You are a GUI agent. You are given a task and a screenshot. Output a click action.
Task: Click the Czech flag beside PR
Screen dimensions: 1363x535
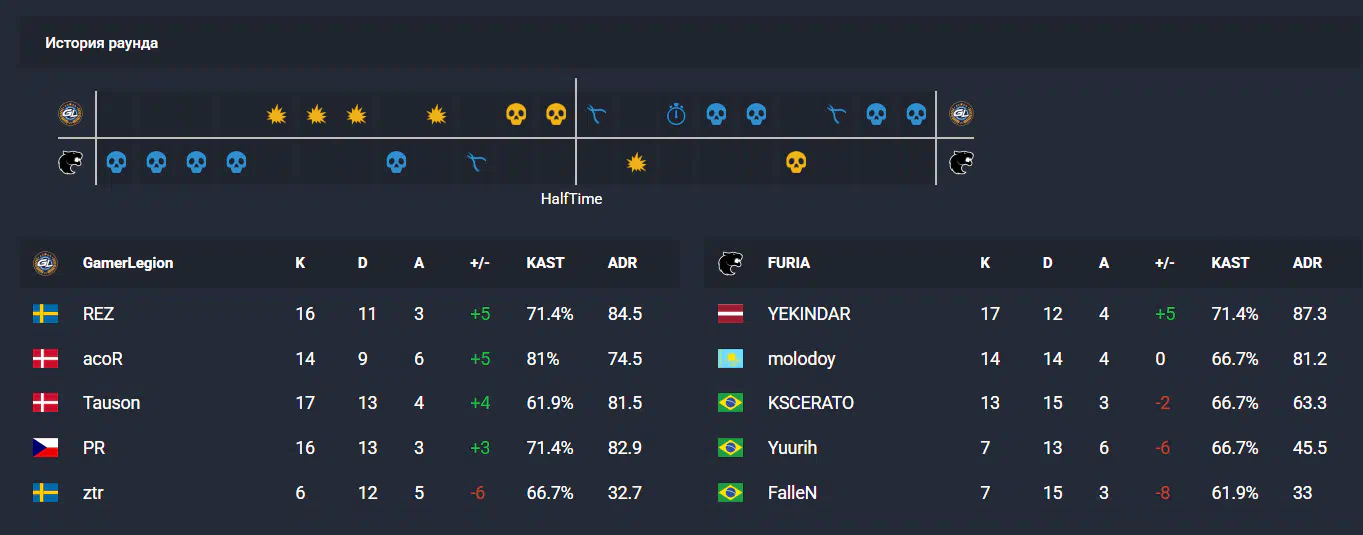pyautogui.click(x=45, y=448)
